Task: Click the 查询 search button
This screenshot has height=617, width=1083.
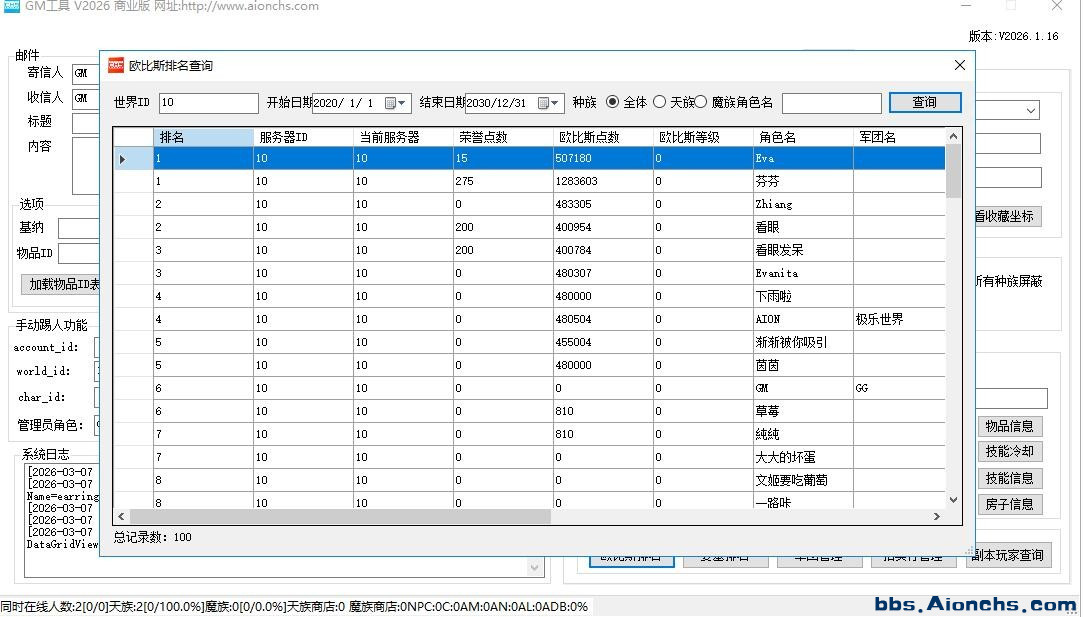Action: (924, 103)
